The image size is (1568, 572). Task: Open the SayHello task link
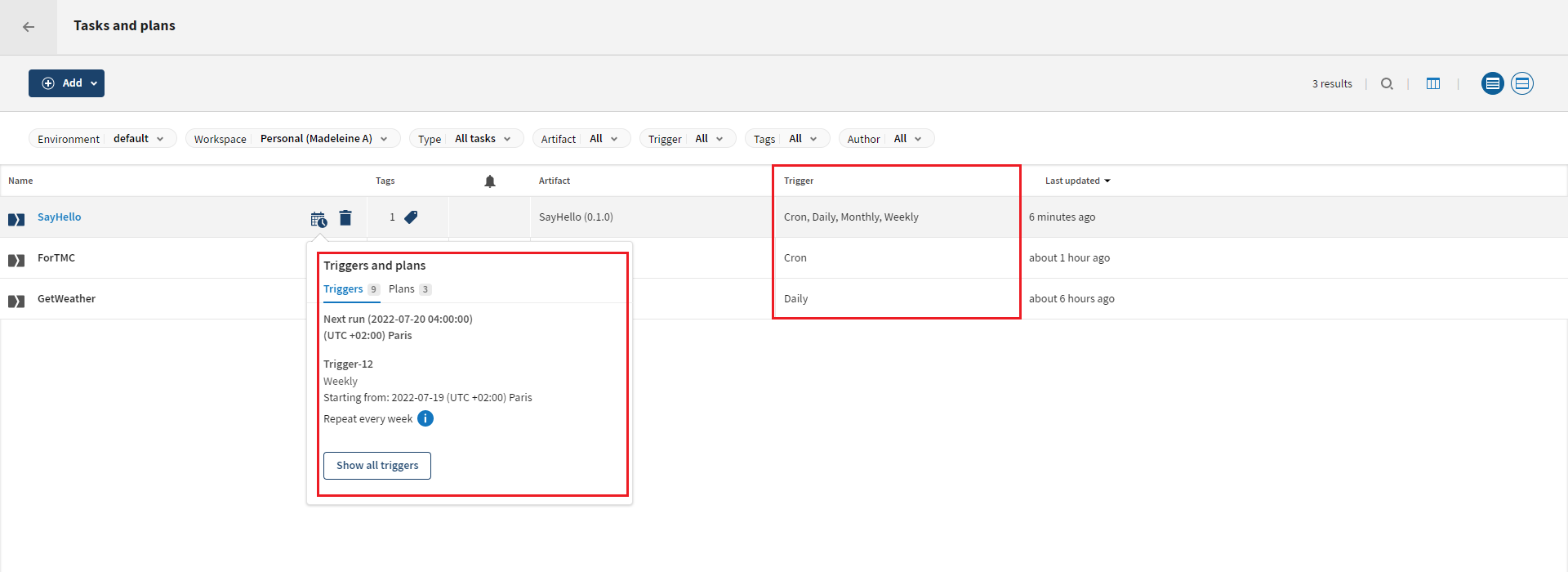pyautogui.click(x=59, y=217)
